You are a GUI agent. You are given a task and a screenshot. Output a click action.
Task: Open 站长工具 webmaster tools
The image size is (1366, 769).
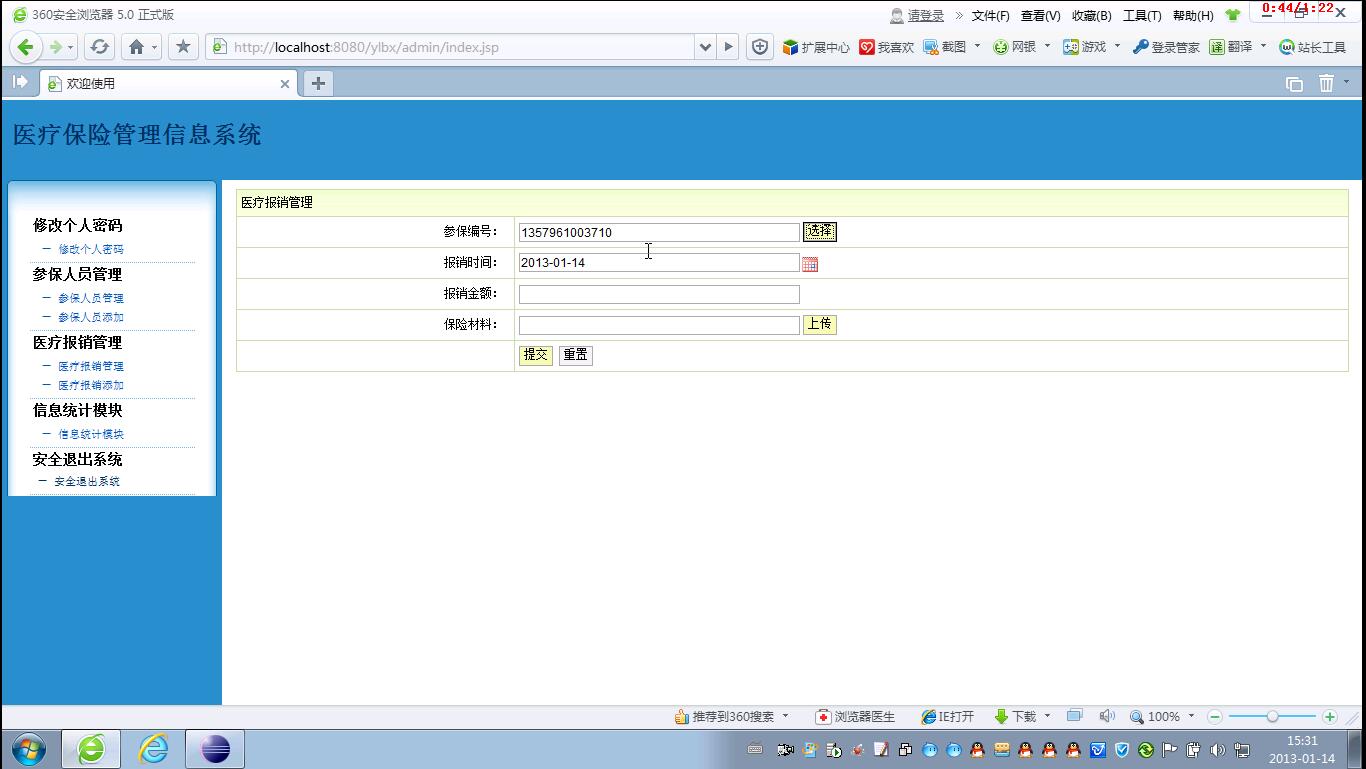[x=1313, y=47]
